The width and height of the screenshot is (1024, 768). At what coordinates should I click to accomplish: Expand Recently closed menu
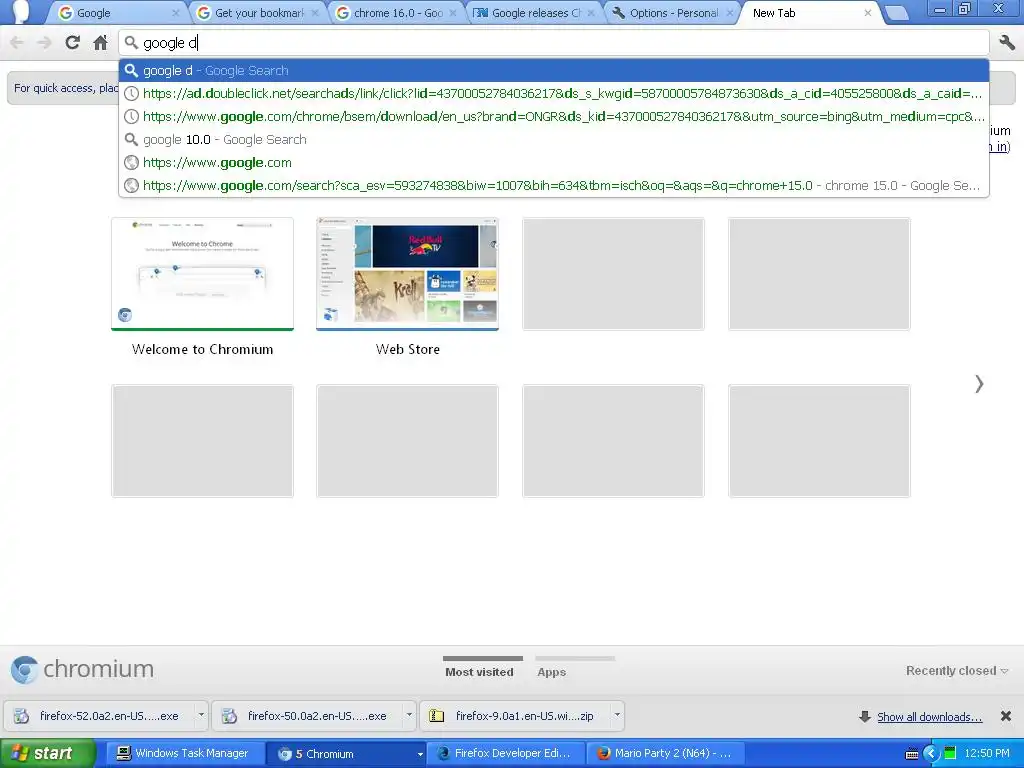[957, 671]
